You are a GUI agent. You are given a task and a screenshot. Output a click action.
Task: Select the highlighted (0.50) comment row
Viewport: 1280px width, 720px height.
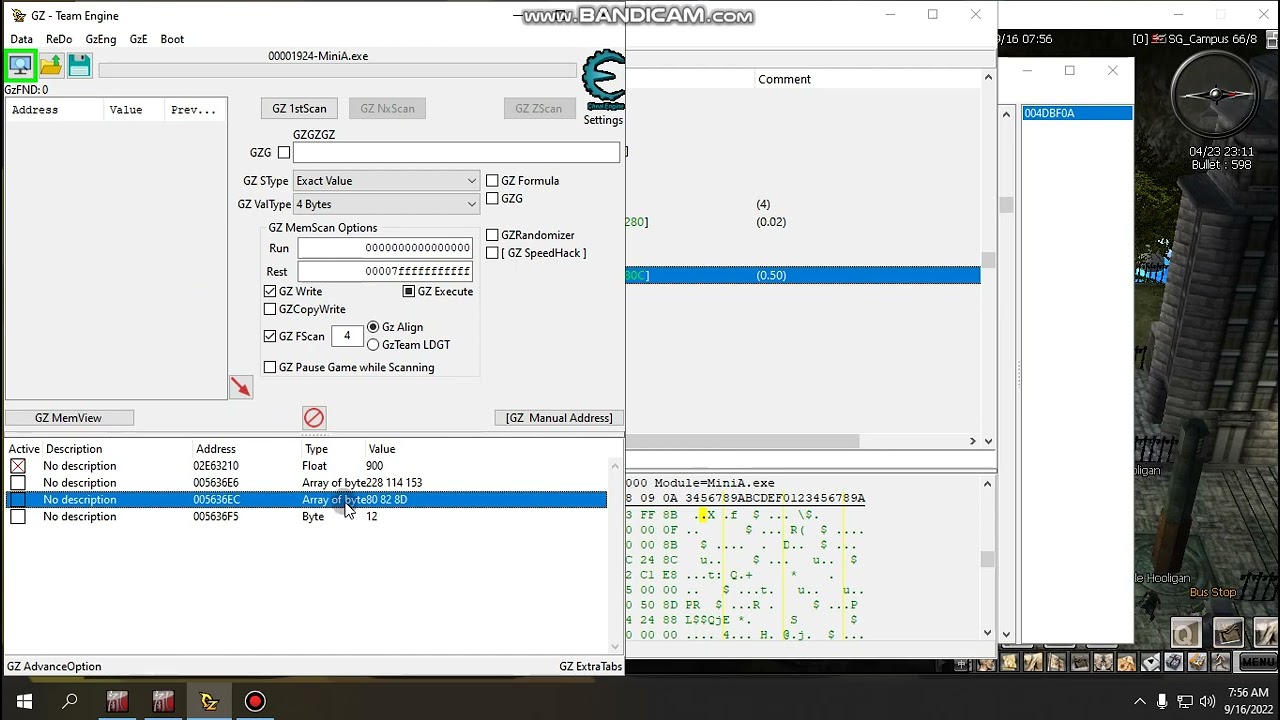[803, 275]
